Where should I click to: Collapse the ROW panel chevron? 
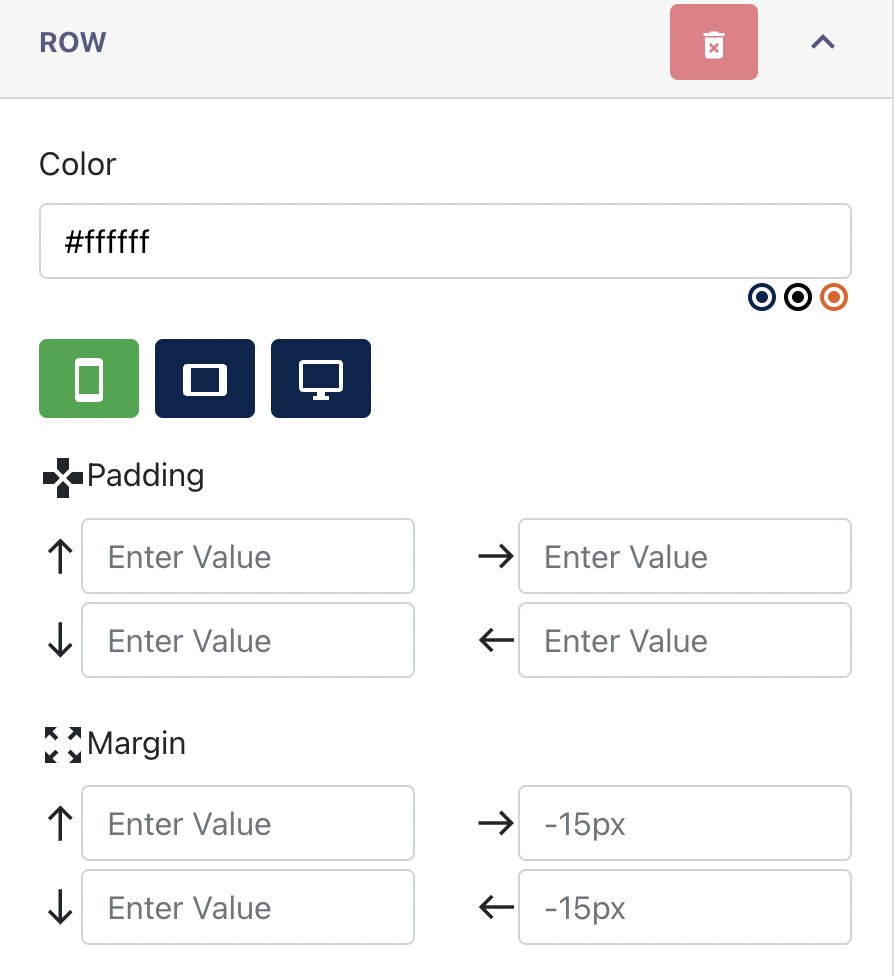click(822, 42)
